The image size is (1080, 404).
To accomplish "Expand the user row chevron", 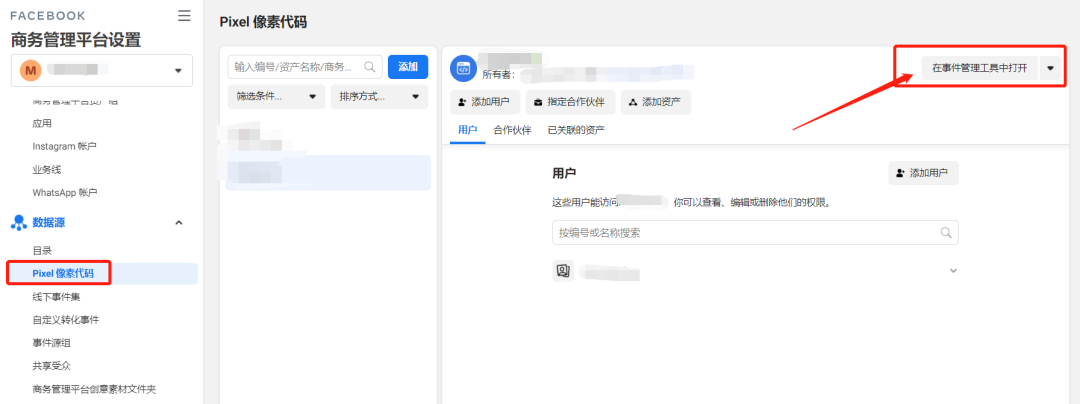I will [x=953, y=270].
